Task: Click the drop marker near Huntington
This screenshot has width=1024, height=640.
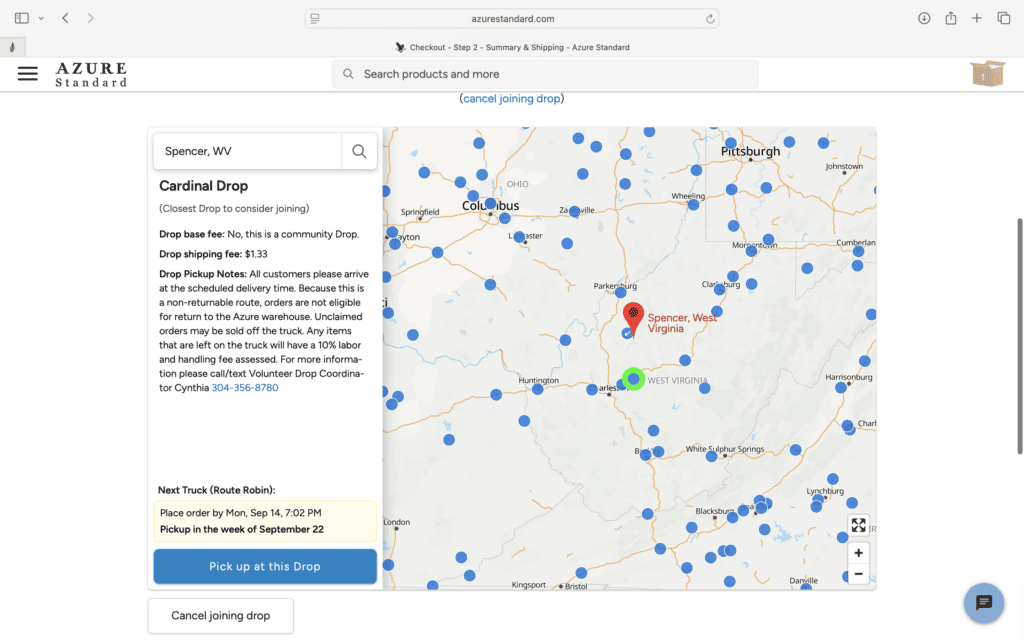Action: pyautogui.click(x=537, y=389)
